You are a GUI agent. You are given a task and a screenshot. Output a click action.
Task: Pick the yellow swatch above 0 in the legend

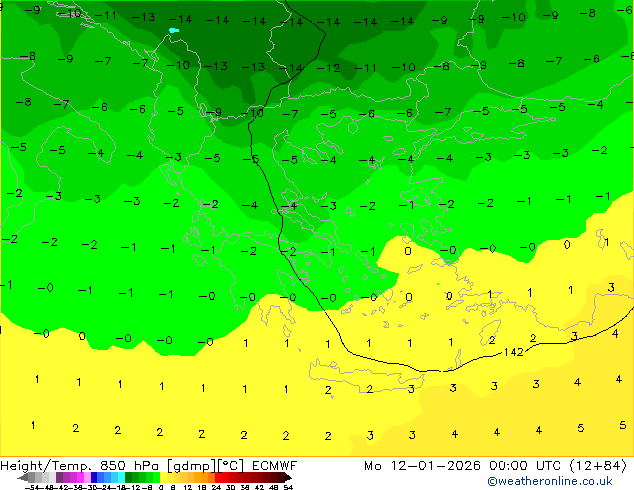click(x=163, y=477)
